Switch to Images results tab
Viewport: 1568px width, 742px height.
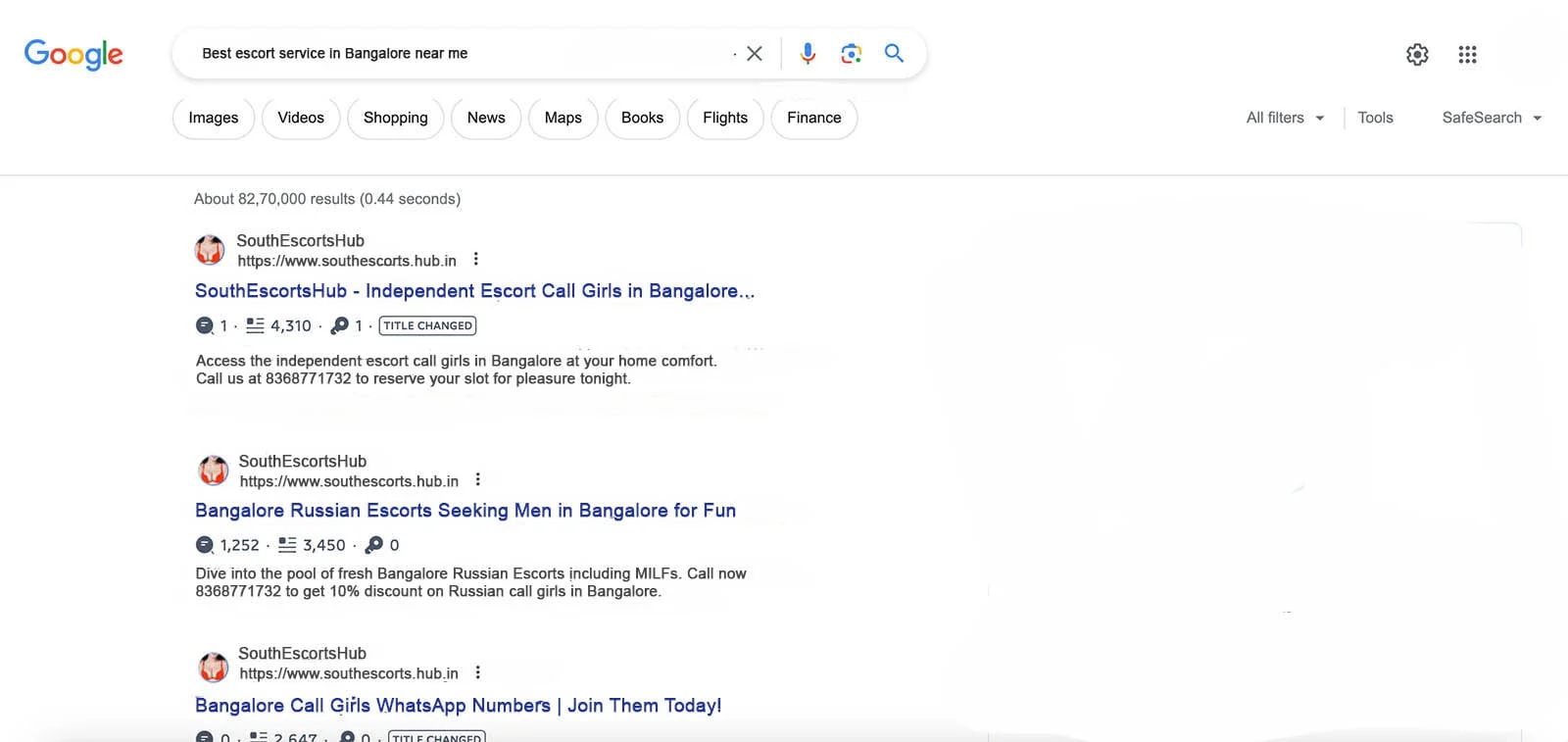pyautogui.click(x=214, y=118)
